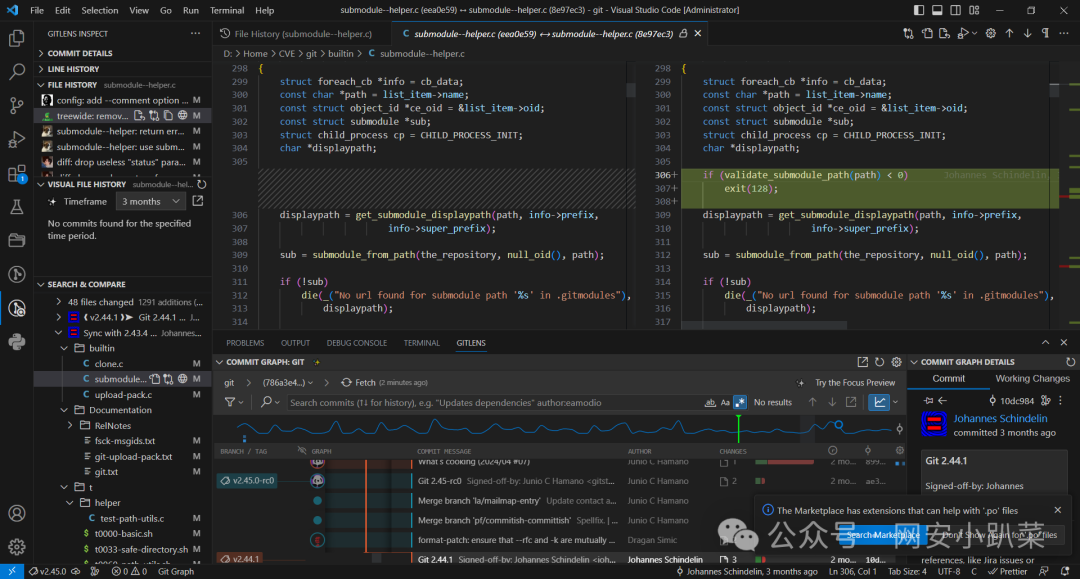
Task: Go to next change arrow in diff toolbar
Action: [x=1028, y=33]
